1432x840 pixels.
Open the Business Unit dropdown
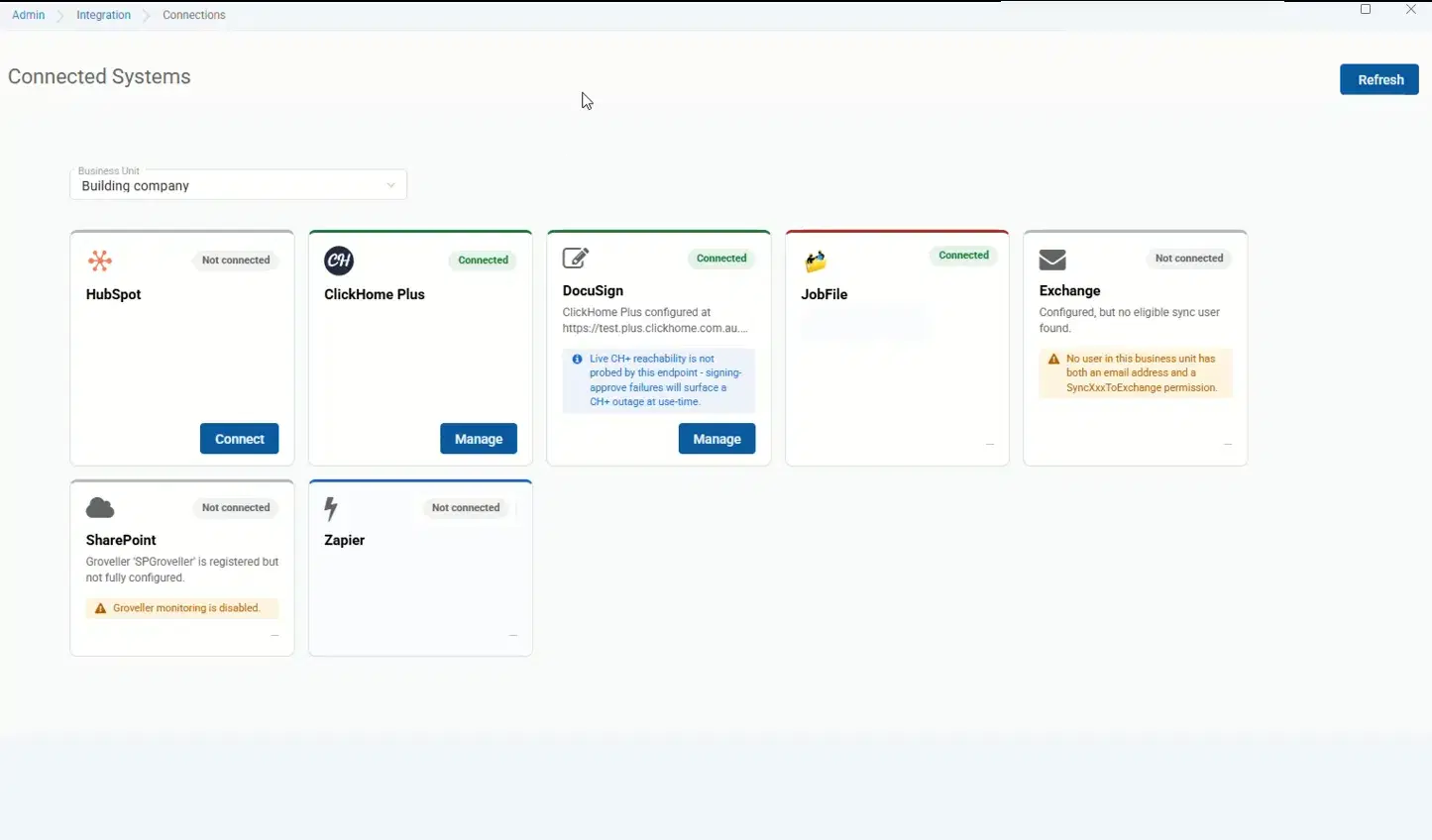click(238, 185)
